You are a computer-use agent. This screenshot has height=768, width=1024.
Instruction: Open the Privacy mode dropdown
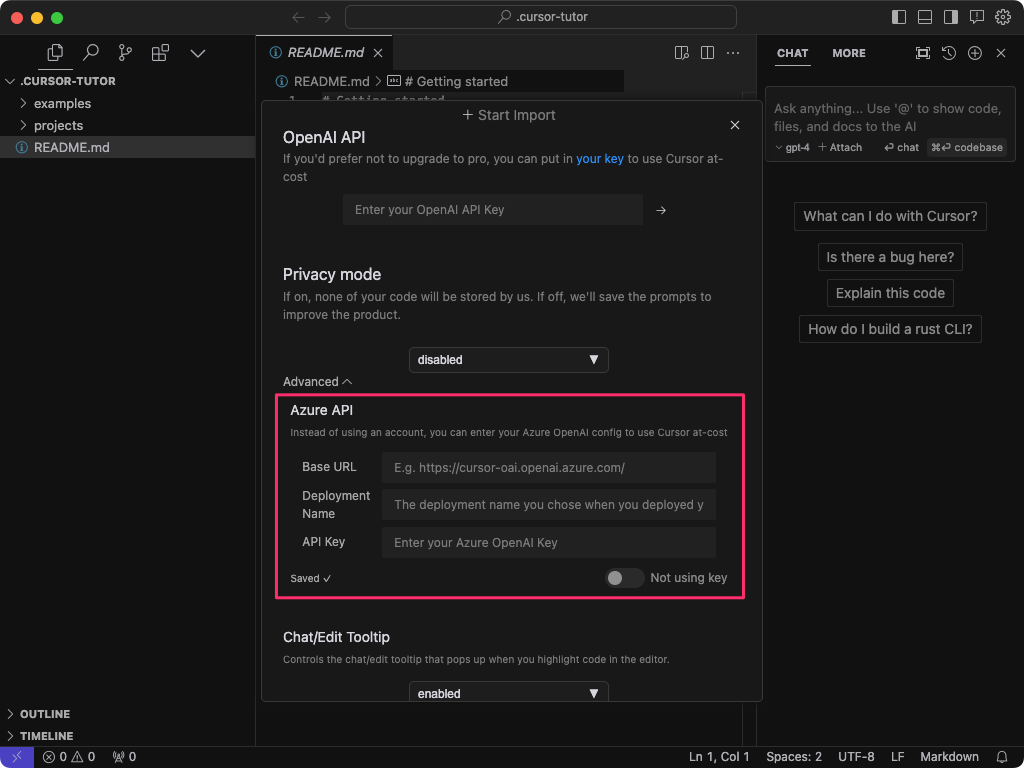tap(509, 360)
